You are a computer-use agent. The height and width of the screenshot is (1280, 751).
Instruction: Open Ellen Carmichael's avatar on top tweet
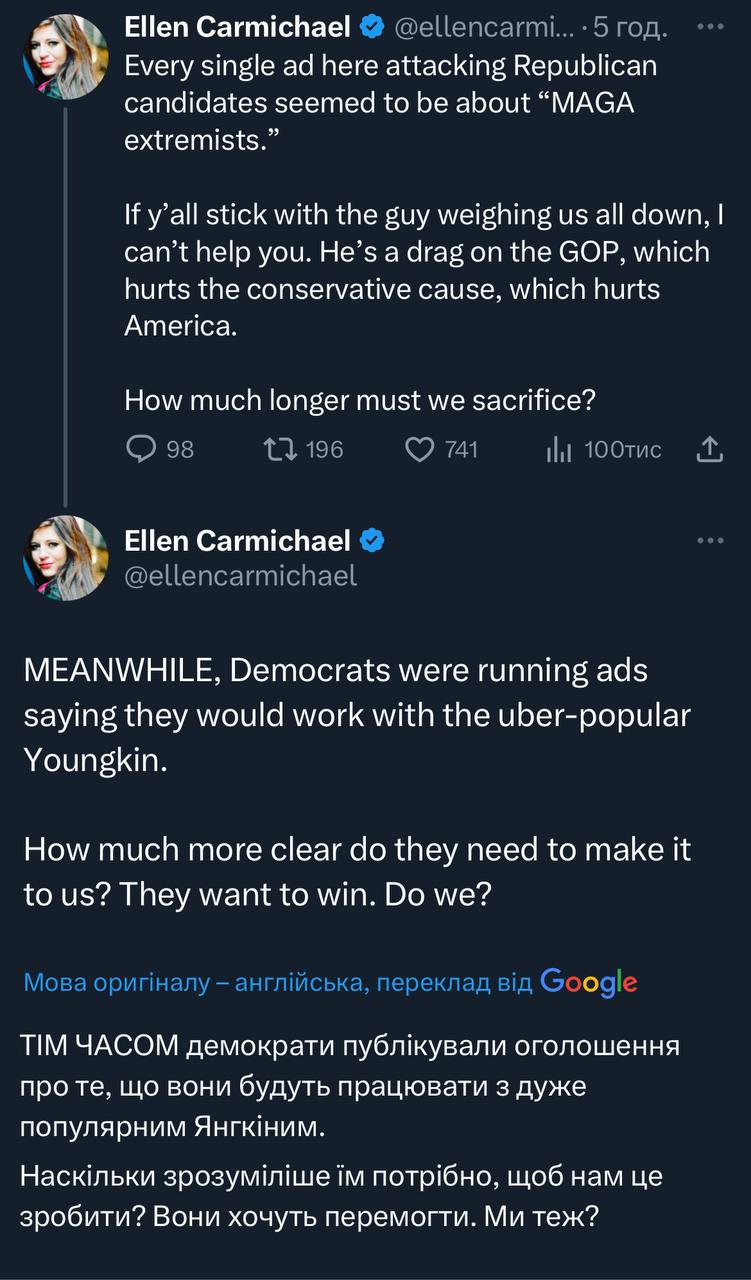(x=66, y=57)
